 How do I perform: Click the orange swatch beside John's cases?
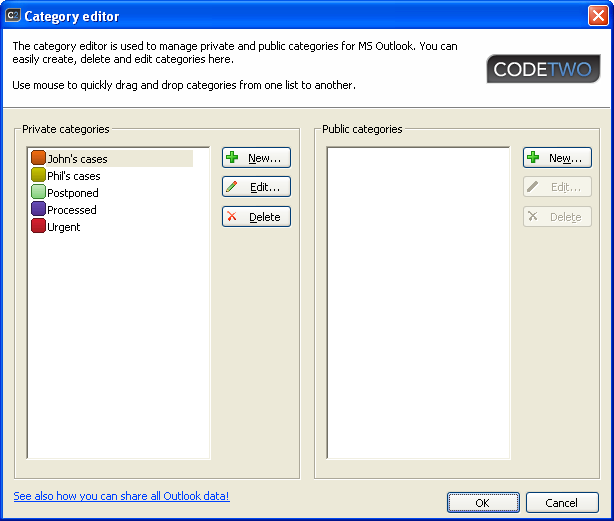38,158
